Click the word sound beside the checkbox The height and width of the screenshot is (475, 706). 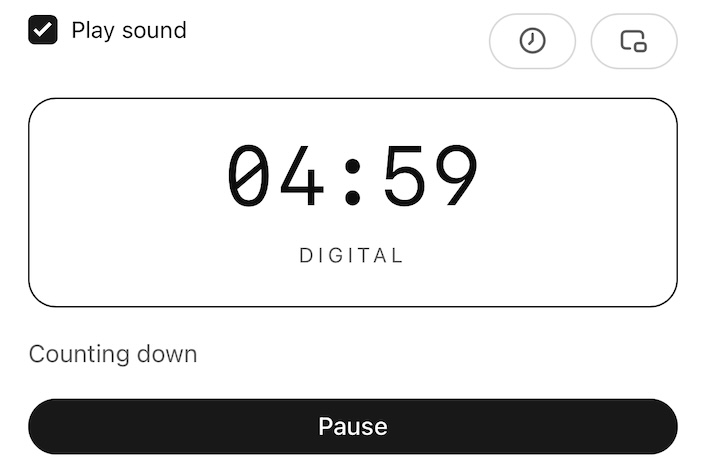tap(153, 30)
